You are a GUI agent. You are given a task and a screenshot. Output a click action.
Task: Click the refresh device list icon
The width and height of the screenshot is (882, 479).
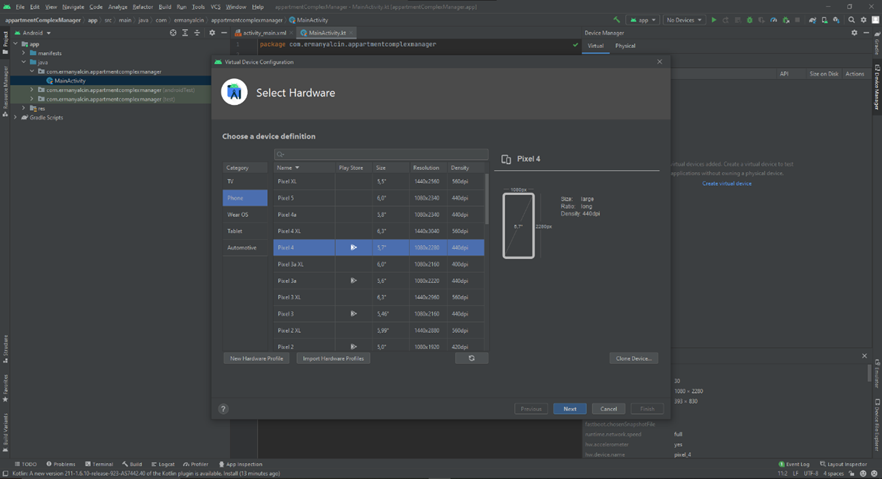click(471, 358)
